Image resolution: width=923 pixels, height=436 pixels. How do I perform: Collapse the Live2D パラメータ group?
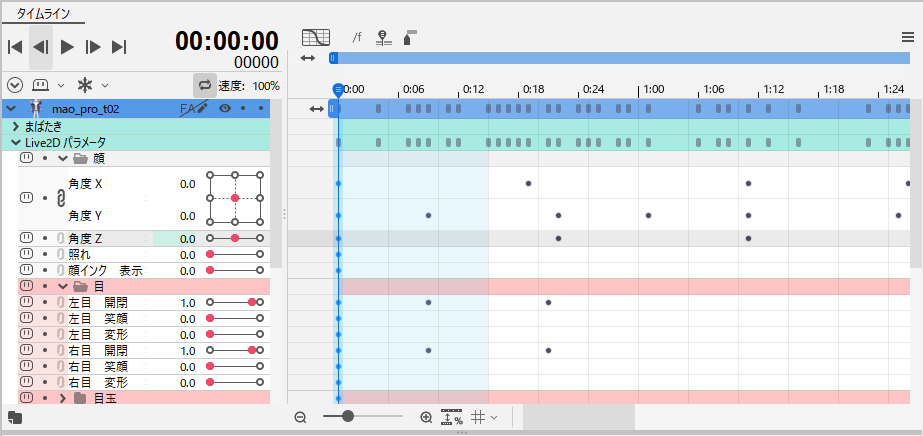16,143
